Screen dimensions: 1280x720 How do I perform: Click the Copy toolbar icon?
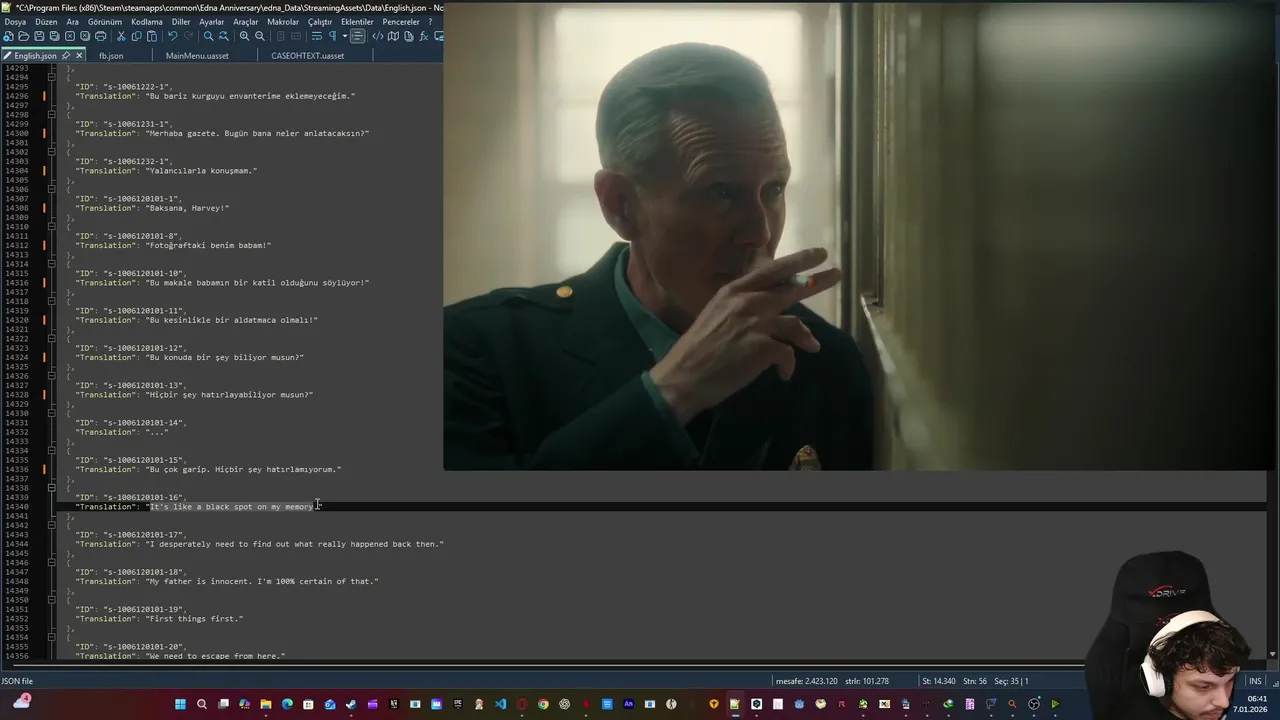pyautogui.click(x=137, y=36)
